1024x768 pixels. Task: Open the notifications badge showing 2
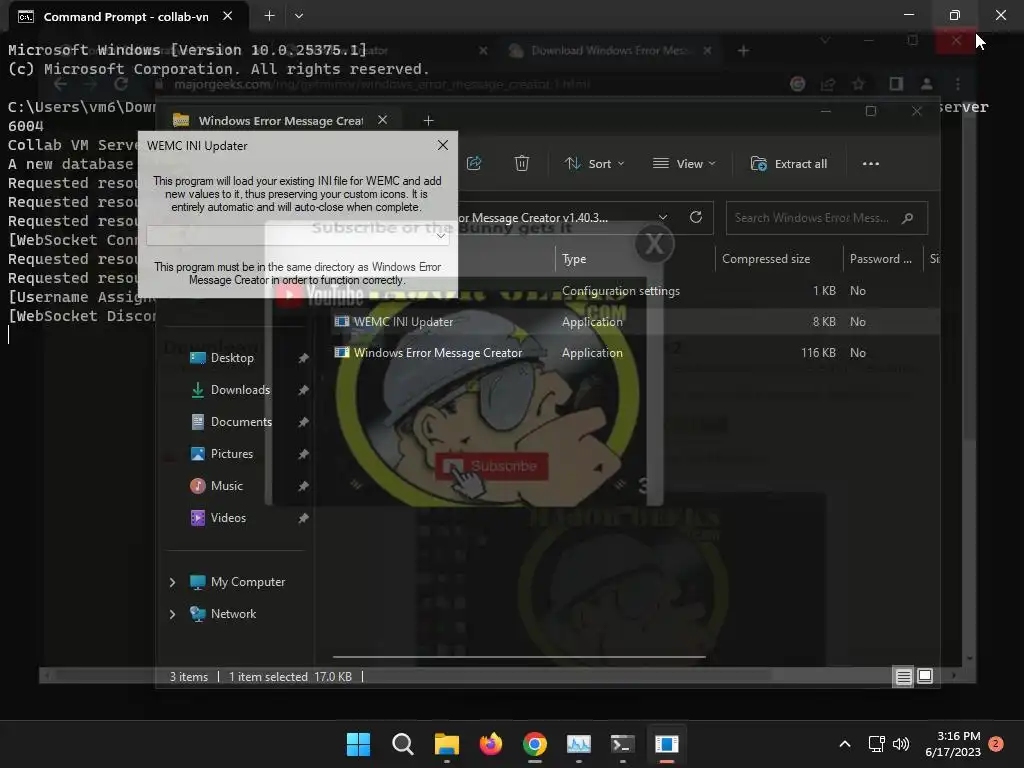coord(996,743)
